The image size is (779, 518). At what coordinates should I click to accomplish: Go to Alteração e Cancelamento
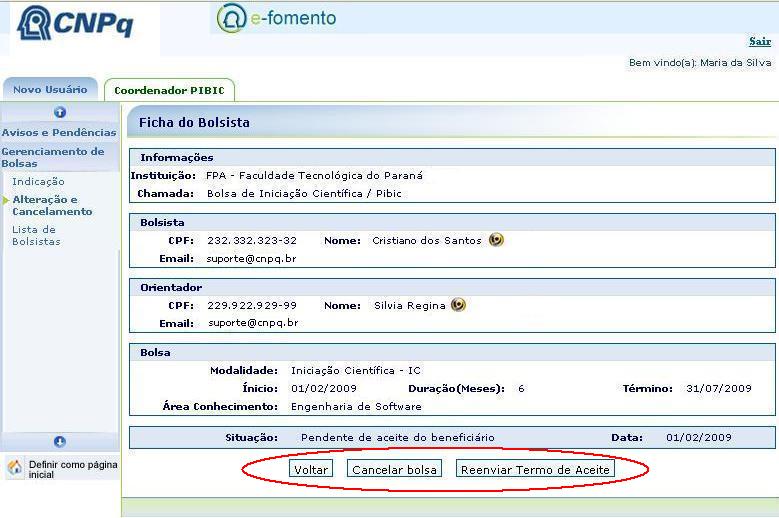[52, 205]
